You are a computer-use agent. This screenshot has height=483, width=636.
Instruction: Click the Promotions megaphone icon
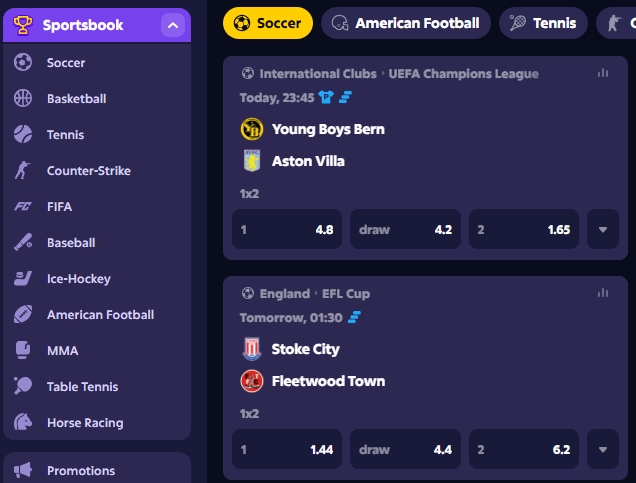coord(23,470)
